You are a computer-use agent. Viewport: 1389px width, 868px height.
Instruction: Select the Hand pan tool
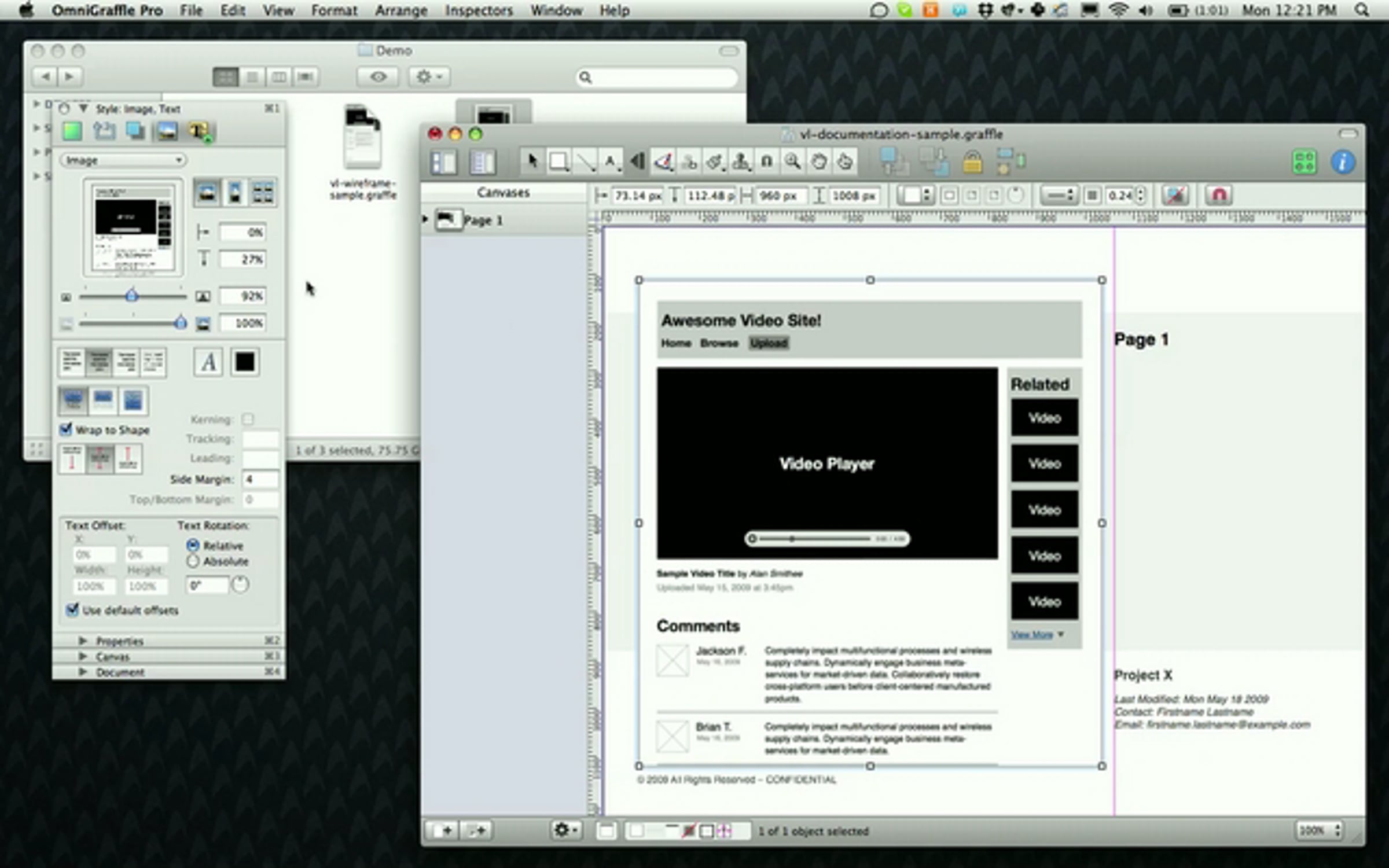818,162
